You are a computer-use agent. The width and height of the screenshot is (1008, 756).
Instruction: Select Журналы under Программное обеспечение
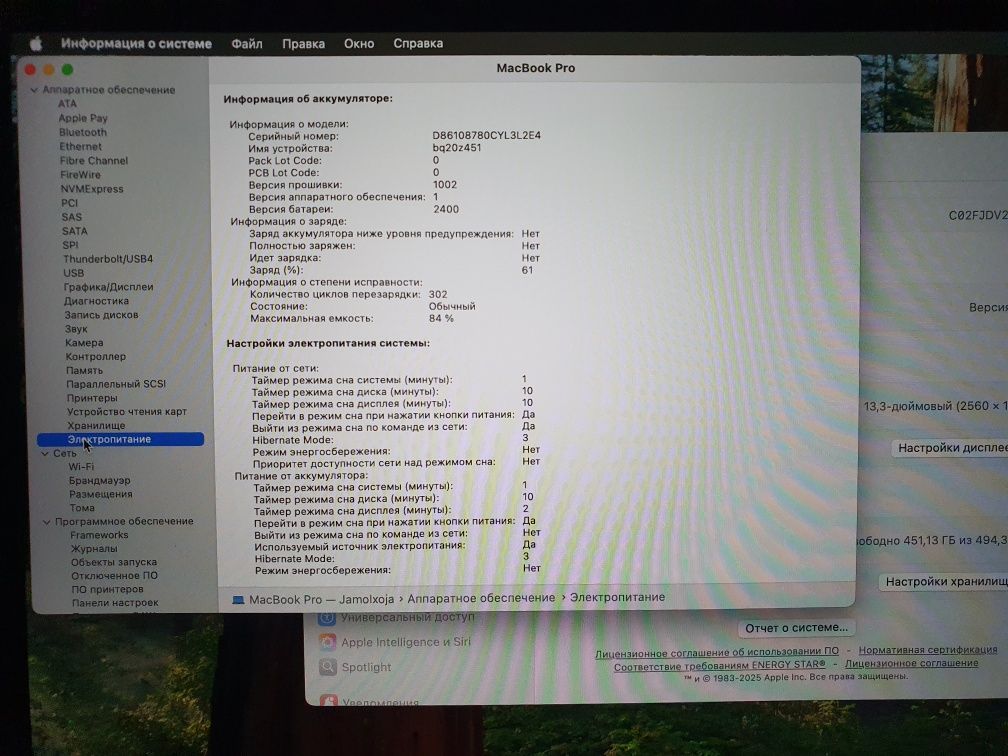tap(94, 548)
